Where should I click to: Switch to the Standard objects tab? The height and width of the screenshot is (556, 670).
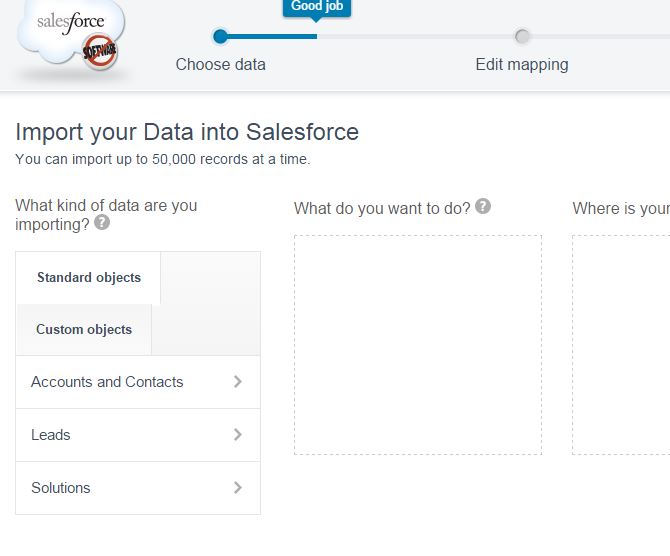click(89, 278)
